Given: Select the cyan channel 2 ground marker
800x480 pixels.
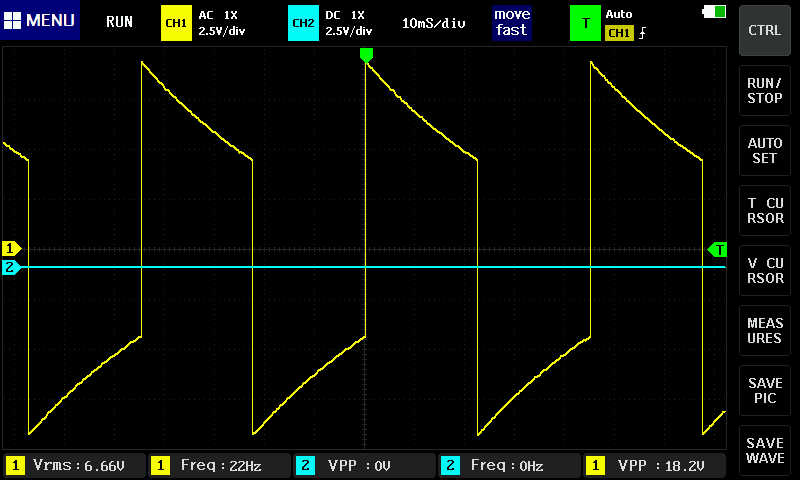Looking at the screenshot, I should pos(11,267).
